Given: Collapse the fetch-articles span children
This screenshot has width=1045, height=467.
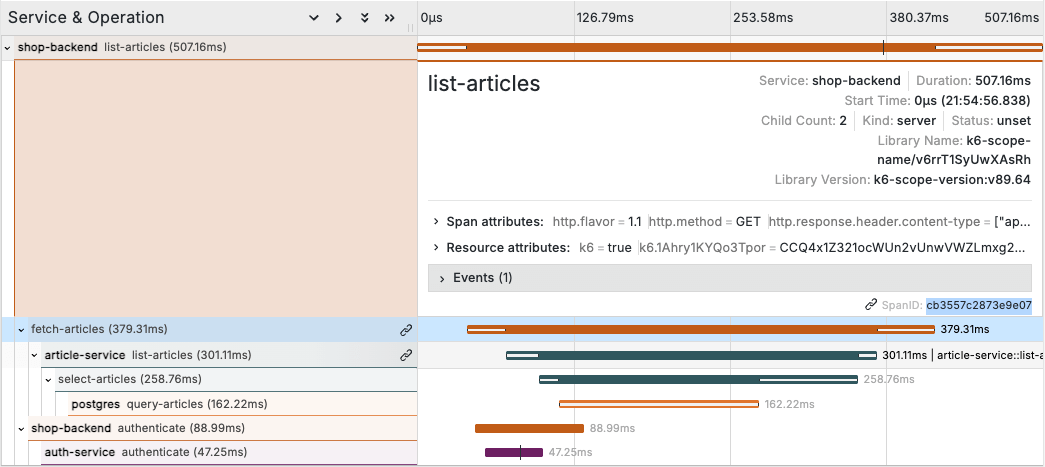Looking at the screenshot, I should [21, 329].
